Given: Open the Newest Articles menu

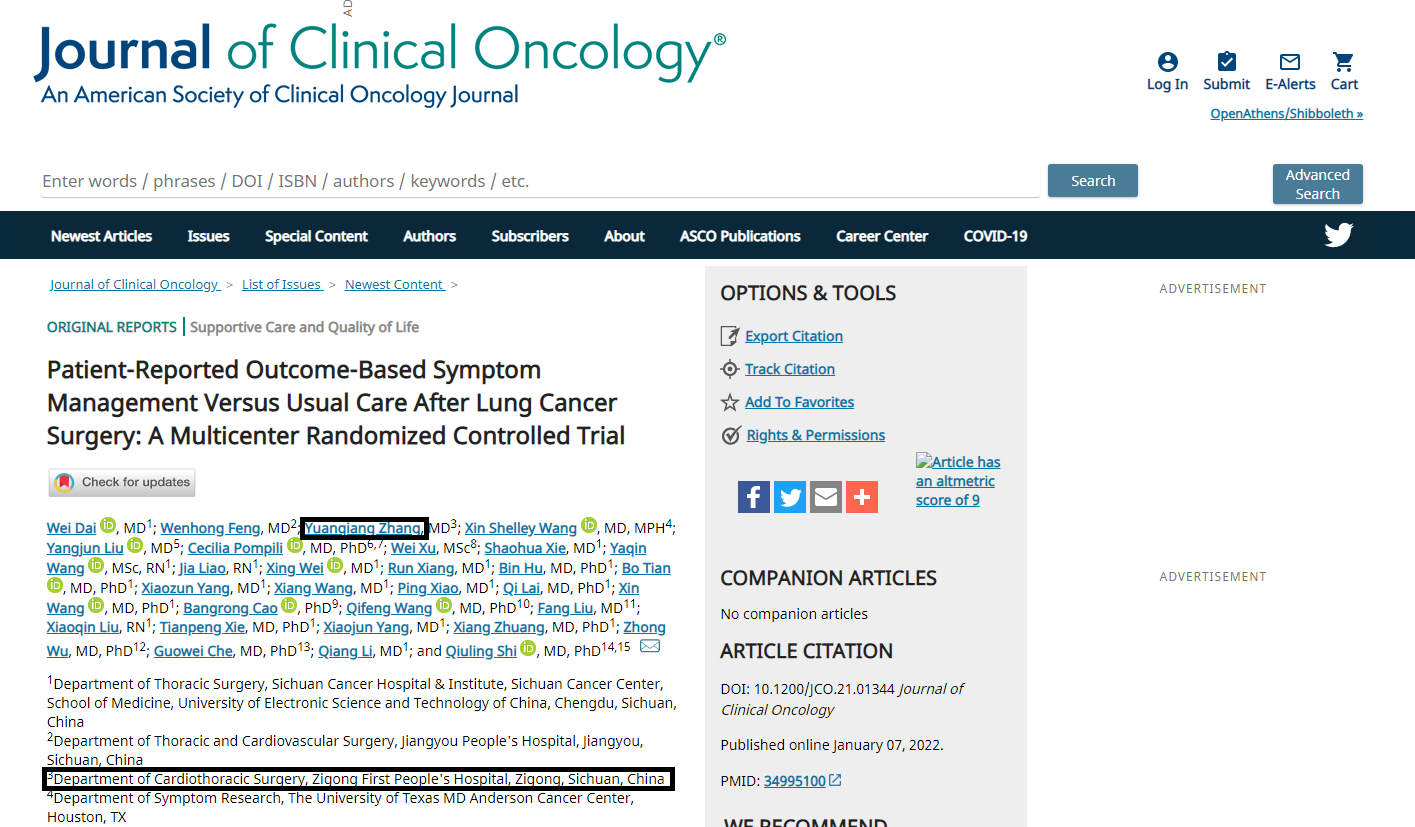Looking at the screenshot, I should (101, 236).
